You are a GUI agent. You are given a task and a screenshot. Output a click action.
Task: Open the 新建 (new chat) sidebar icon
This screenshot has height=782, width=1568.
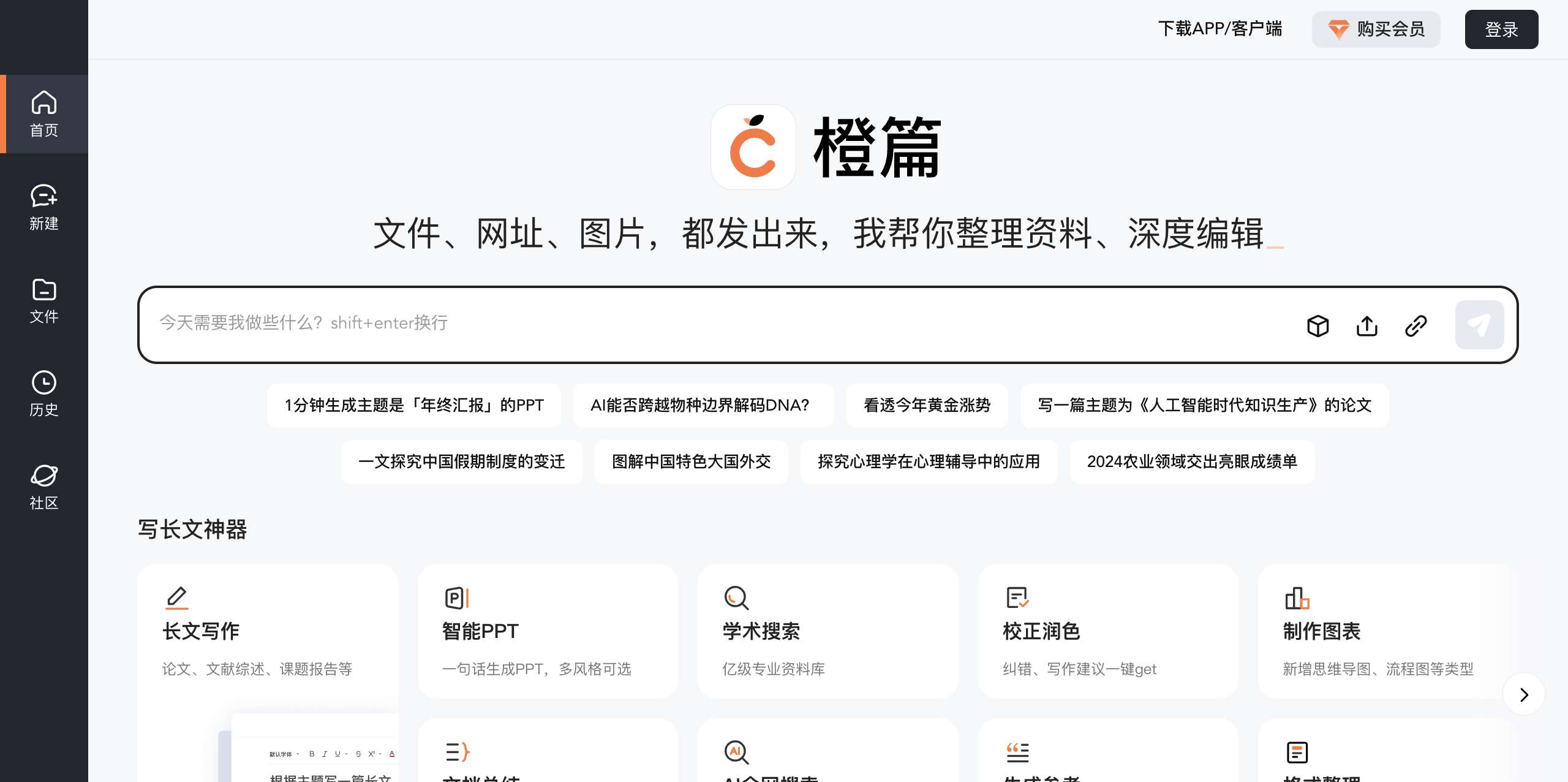coord(43,207)
